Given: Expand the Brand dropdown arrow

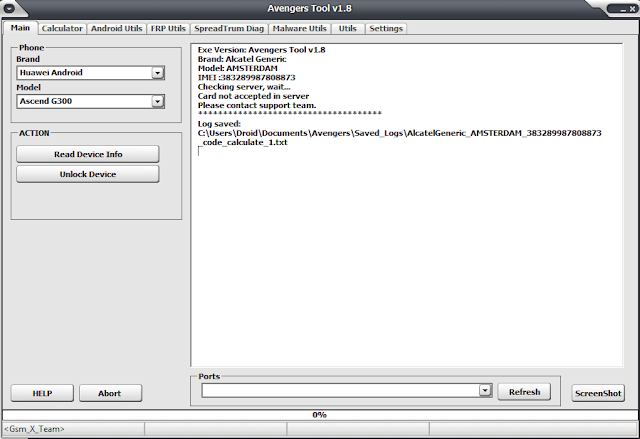Looking at the screenshot, I should tap(158, 73).
